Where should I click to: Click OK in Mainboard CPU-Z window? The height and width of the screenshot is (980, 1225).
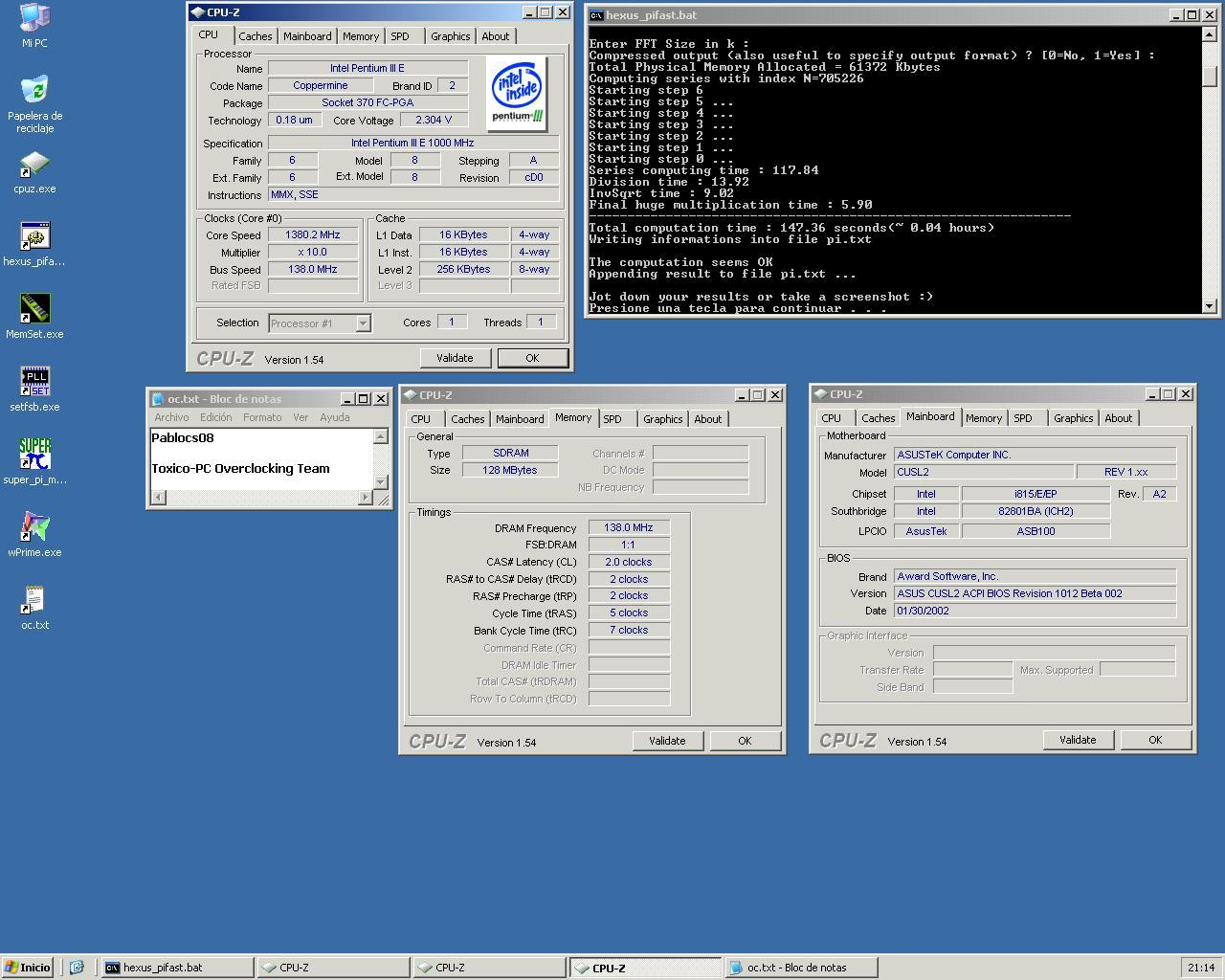click(1155, 740)
